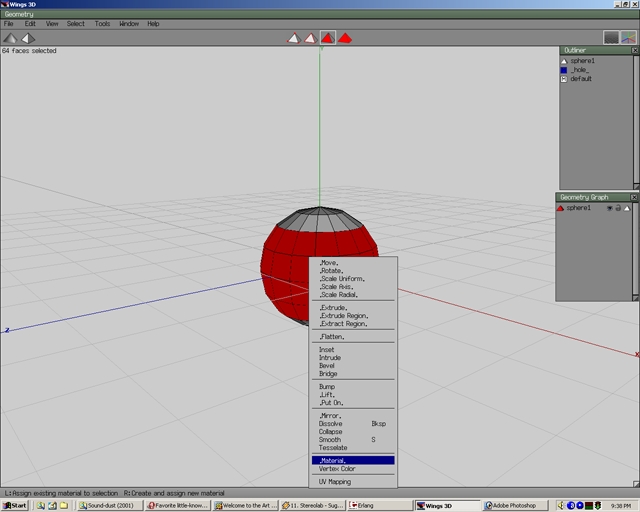The image size is (640, 512).
Task: Open the Window menu
Action: tap(129, 24)
